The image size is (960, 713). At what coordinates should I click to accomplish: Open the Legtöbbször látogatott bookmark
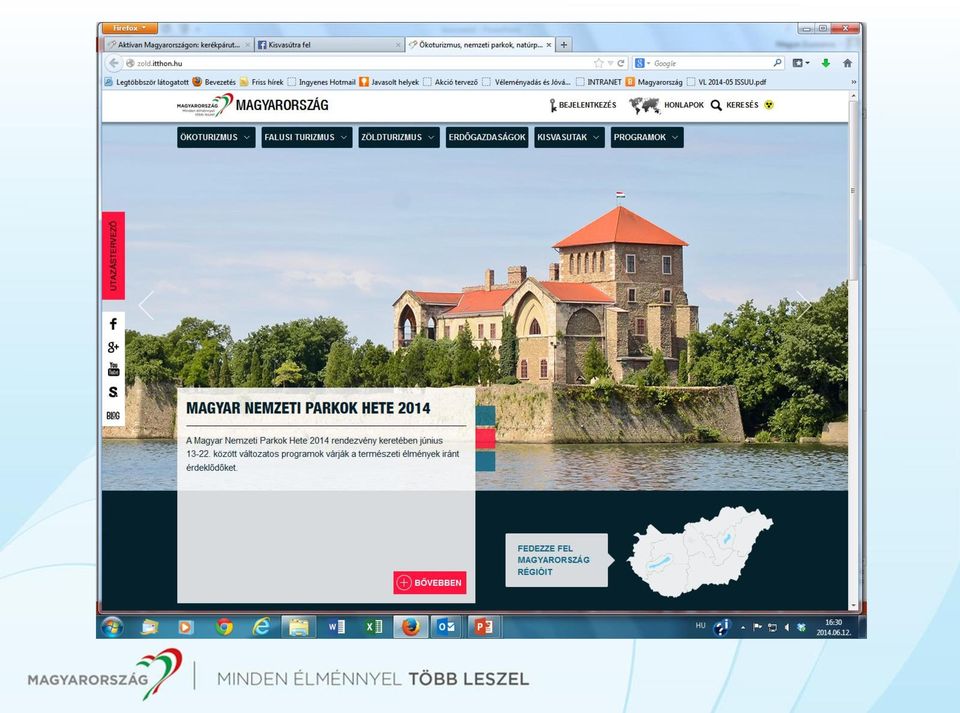coord(146,82)
